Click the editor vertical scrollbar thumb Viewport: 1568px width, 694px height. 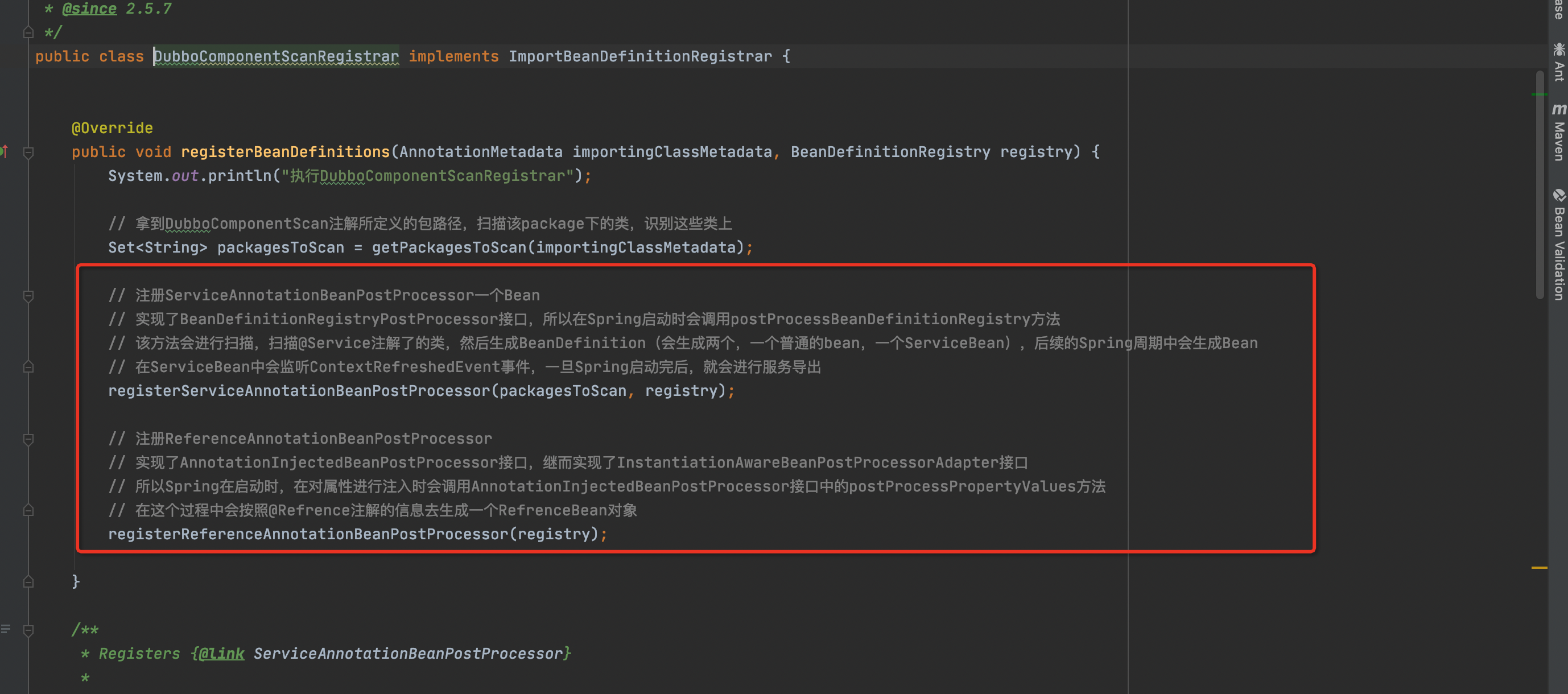[x=1540, y=184]
